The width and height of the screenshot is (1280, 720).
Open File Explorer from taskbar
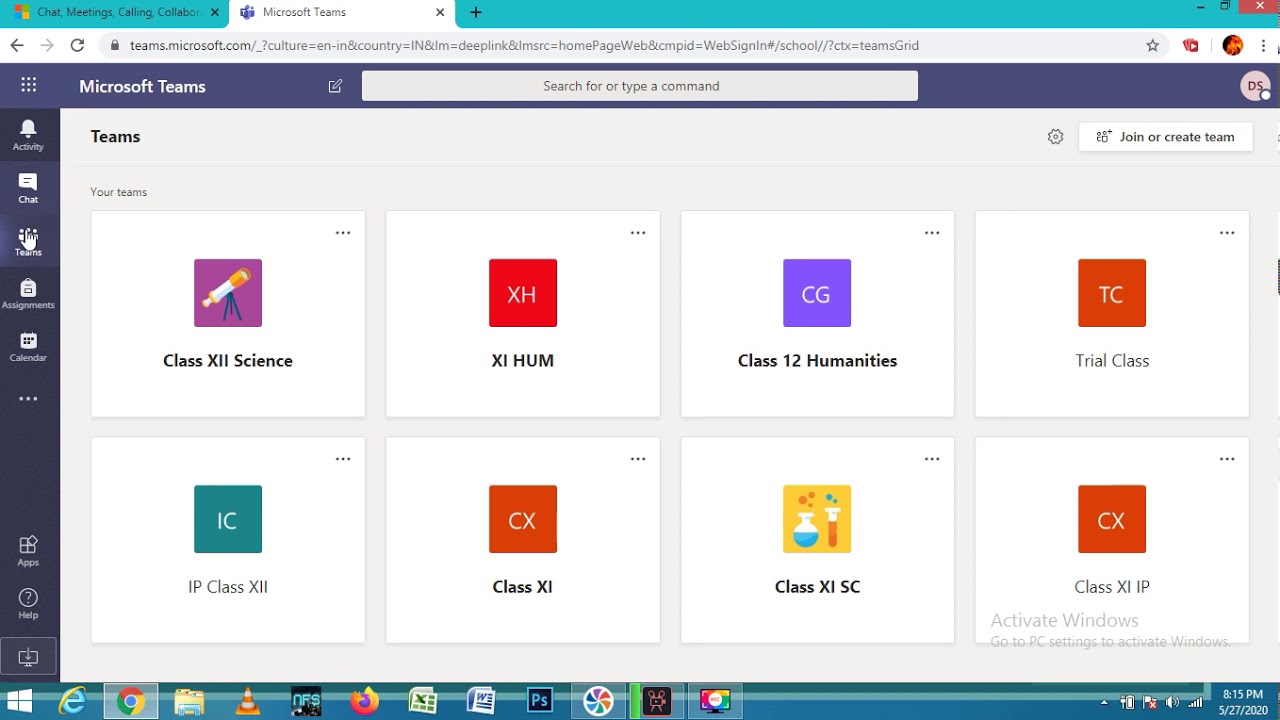(x=189, y=702)
